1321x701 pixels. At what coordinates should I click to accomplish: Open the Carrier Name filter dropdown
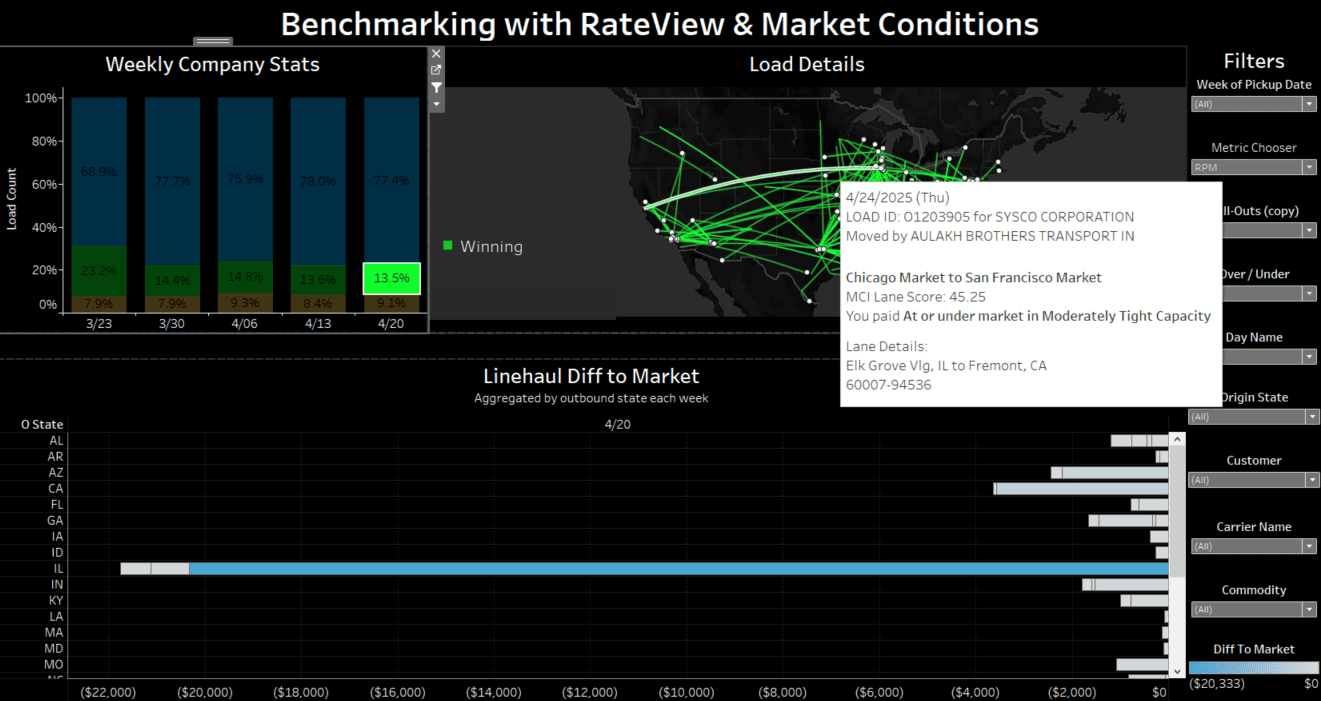point(1254,546)
